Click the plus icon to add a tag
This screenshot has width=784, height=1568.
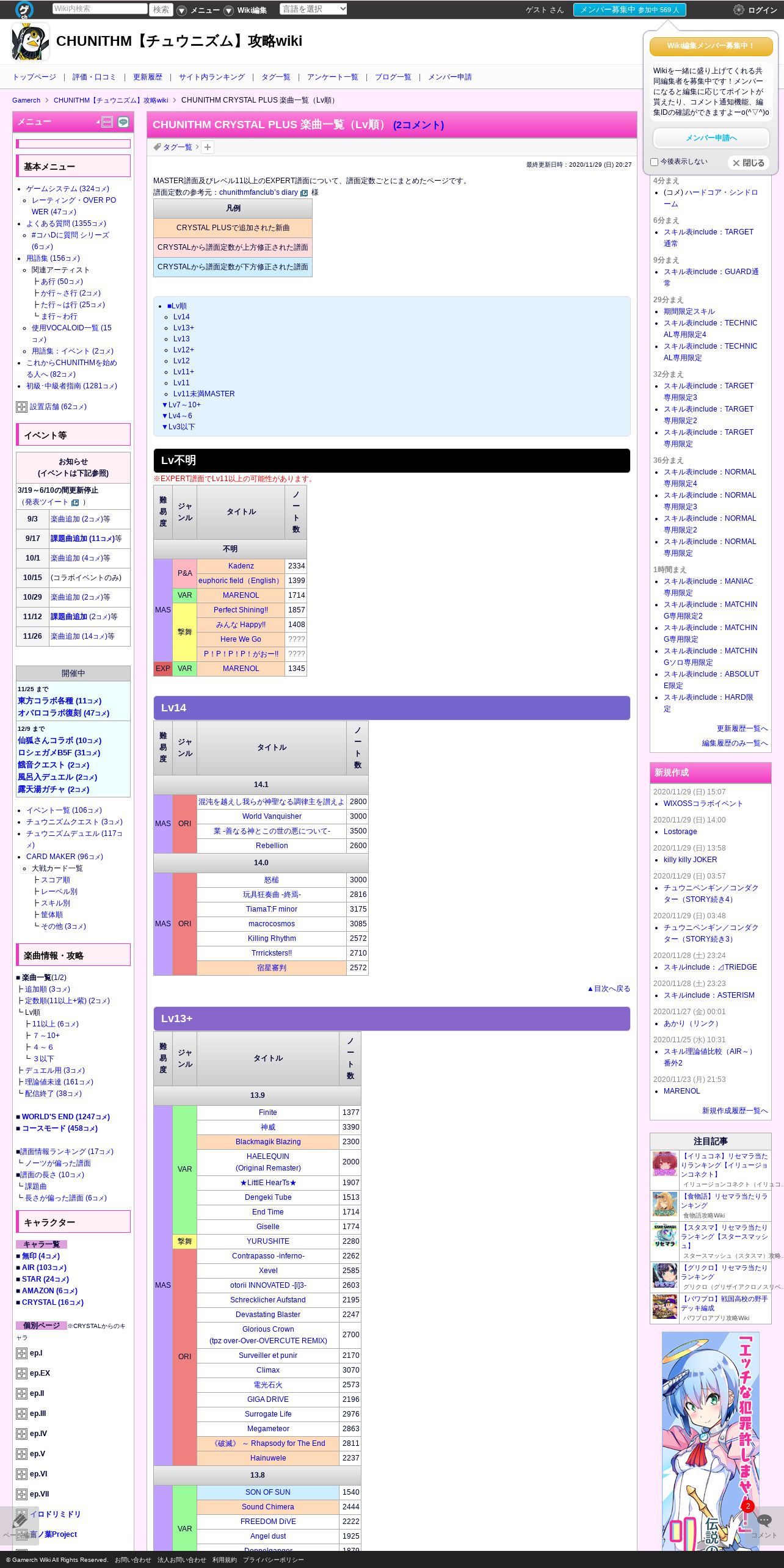pos(208,147)
